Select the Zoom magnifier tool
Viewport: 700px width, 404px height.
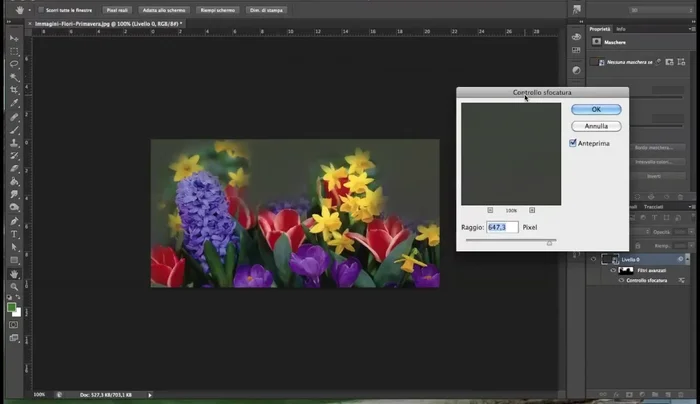[14, 286]
